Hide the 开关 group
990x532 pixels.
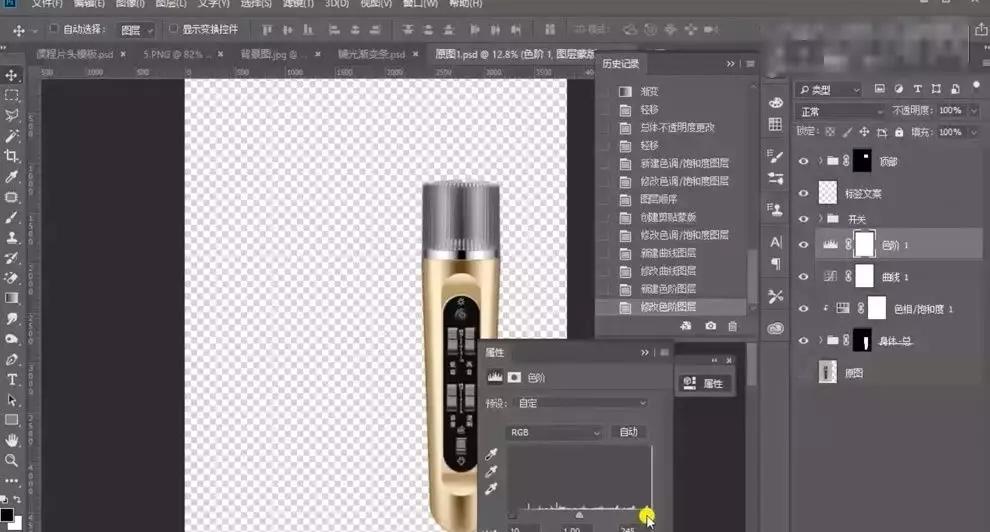pyautogui.click(x=803, y=219)
